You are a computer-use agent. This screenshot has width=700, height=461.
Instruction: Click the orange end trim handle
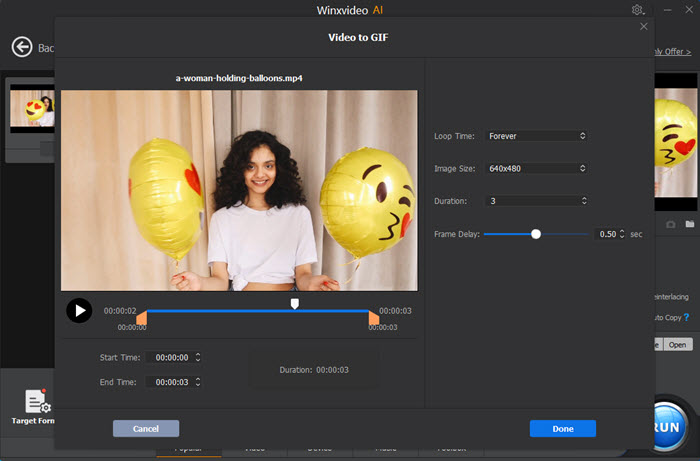374,318
